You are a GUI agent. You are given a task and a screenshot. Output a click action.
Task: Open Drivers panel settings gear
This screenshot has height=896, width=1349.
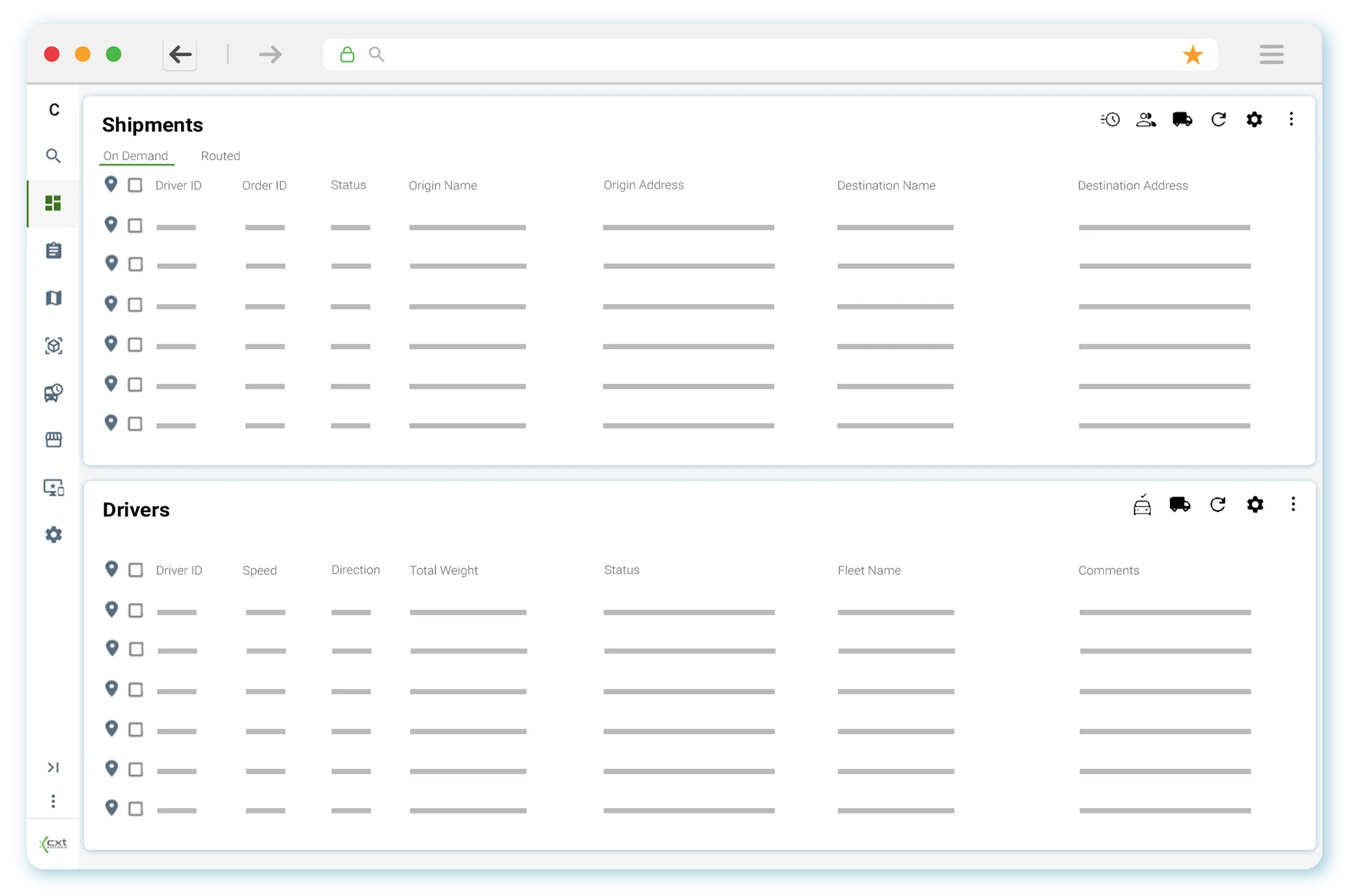point(1255,505)
